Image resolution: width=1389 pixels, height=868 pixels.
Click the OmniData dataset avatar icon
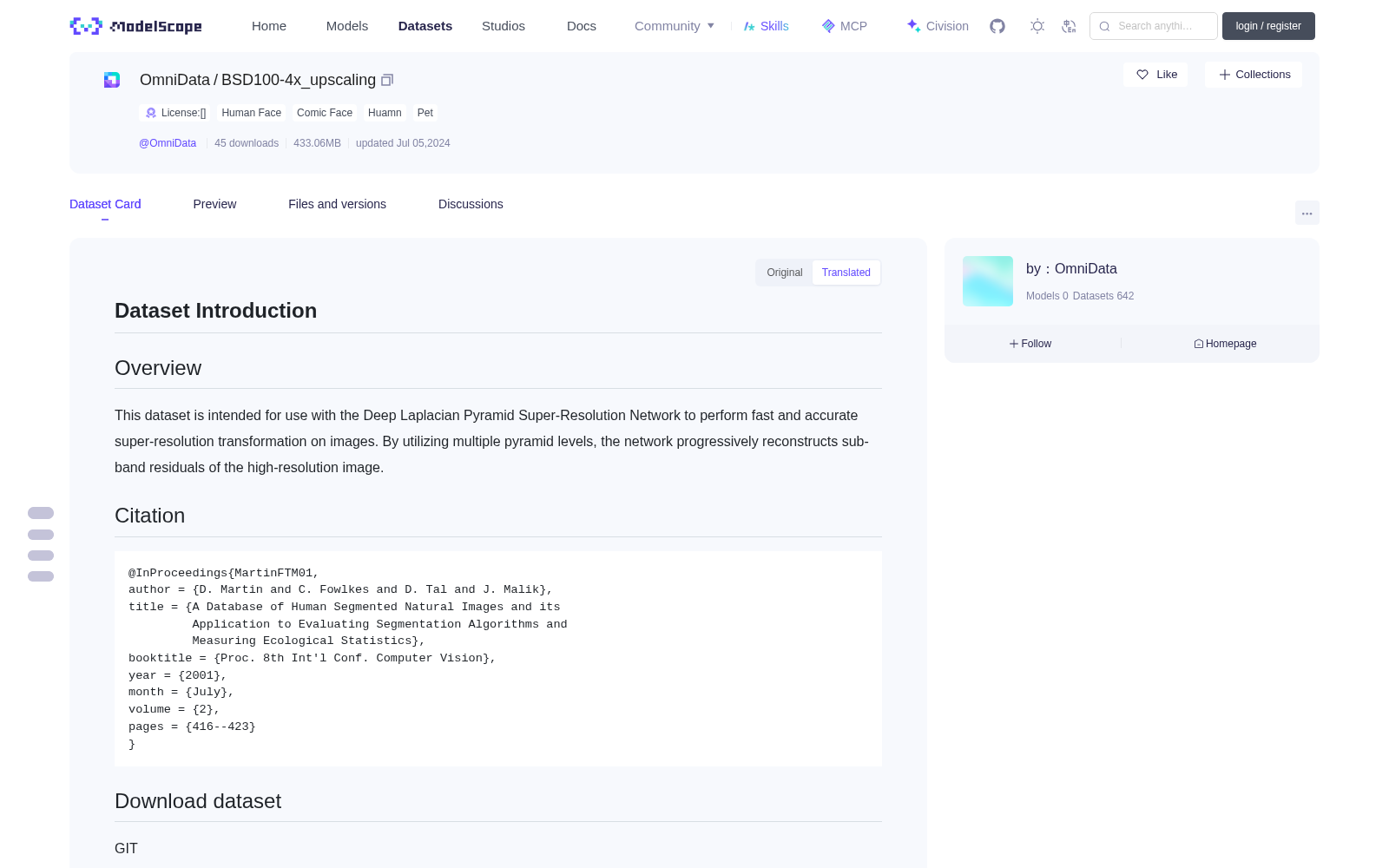112,80
